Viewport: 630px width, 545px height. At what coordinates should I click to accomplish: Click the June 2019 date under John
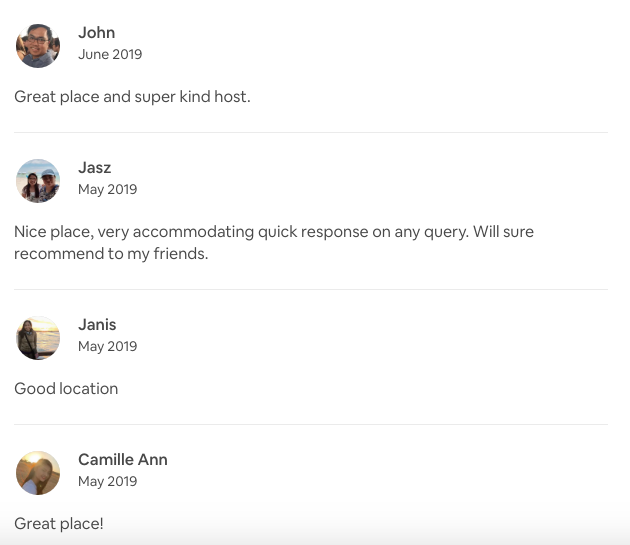(110, 54)
